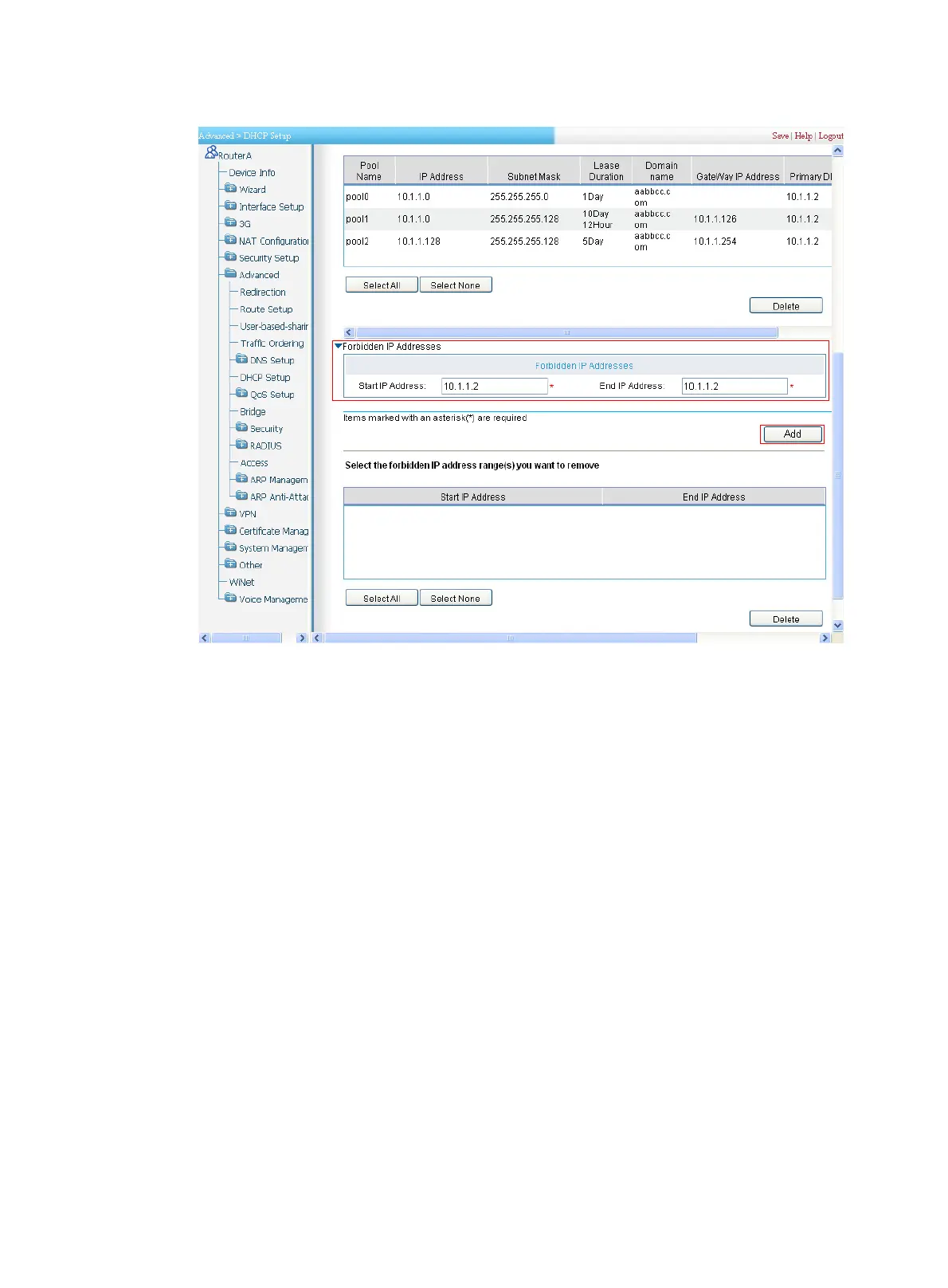Click Select None under forbidden address list
This screenshot has width=948, height=1288.
[456, 598]
